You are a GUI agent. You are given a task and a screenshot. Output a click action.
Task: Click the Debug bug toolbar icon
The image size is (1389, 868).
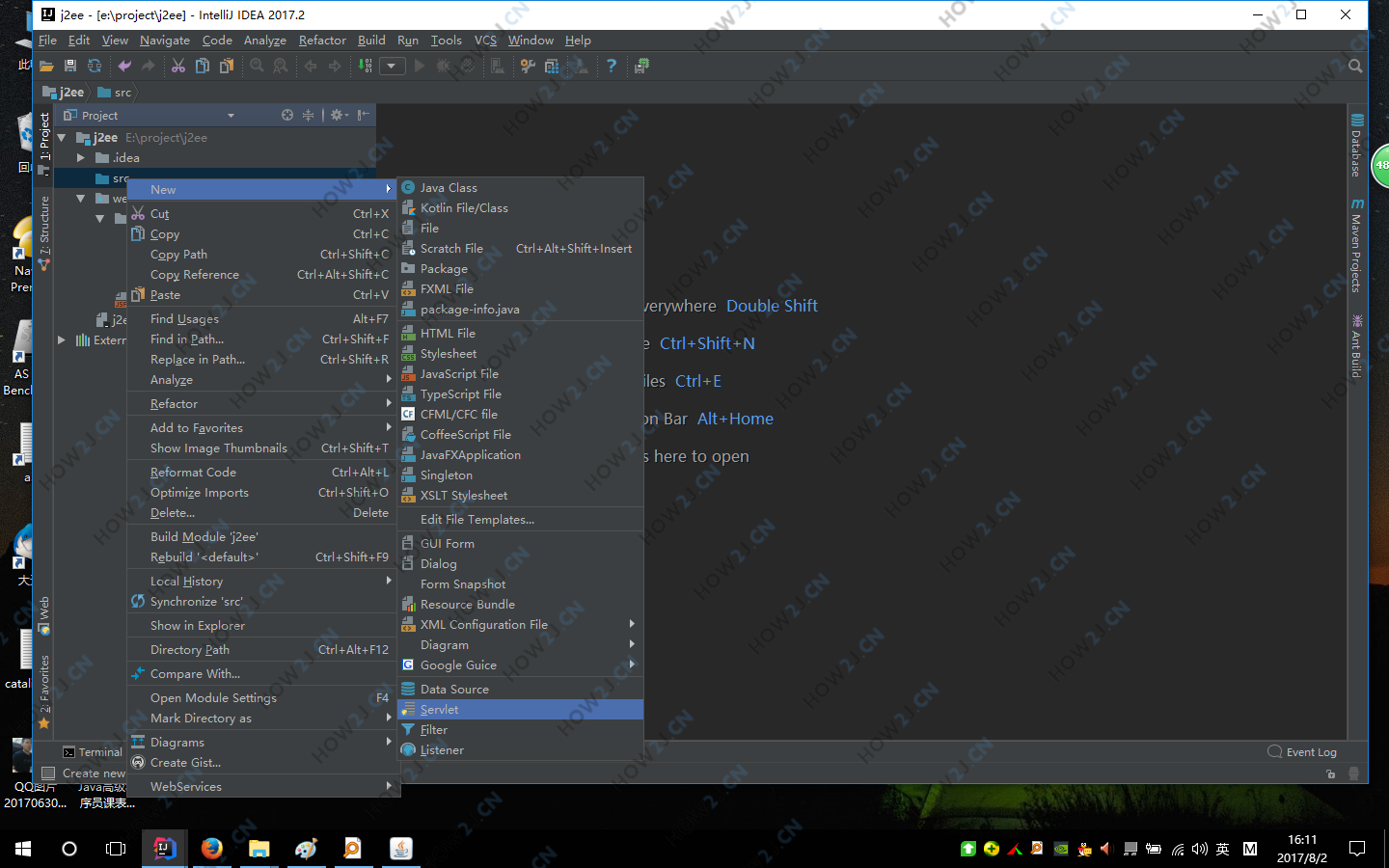[x=444, y=67]
